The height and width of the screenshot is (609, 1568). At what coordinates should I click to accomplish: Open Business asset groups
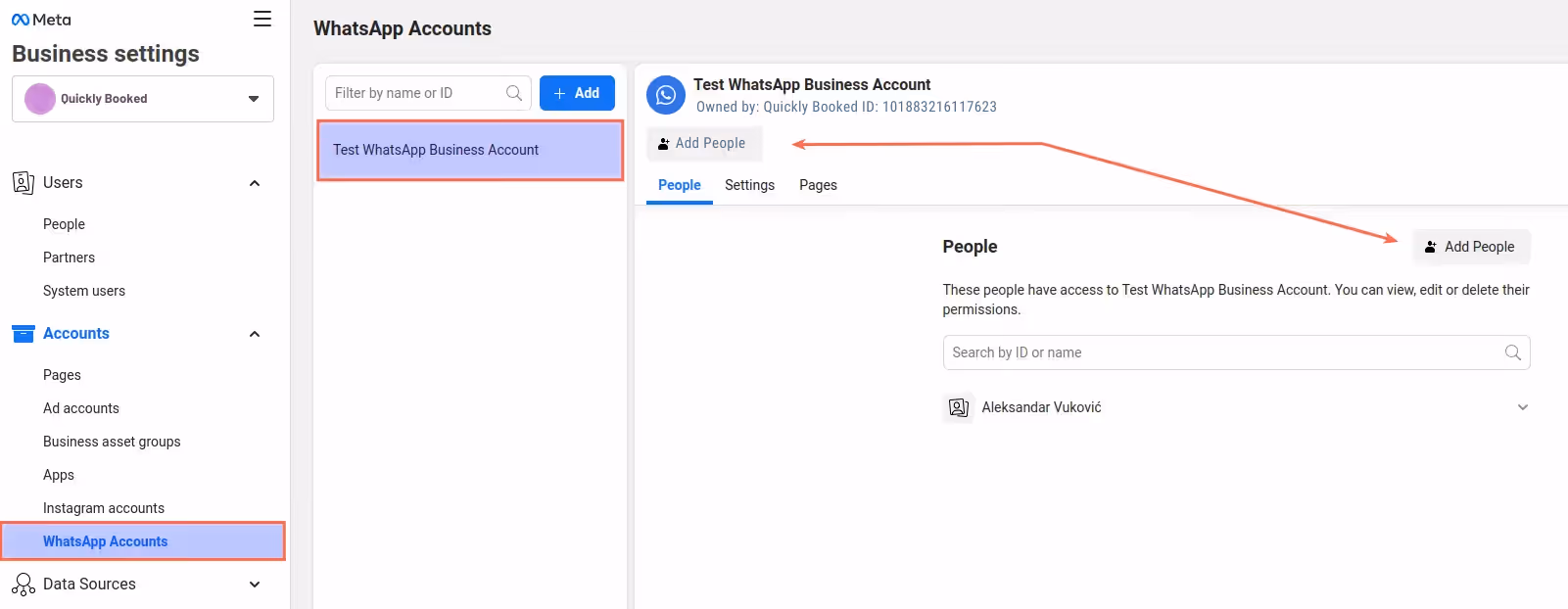tap(112, 442)
